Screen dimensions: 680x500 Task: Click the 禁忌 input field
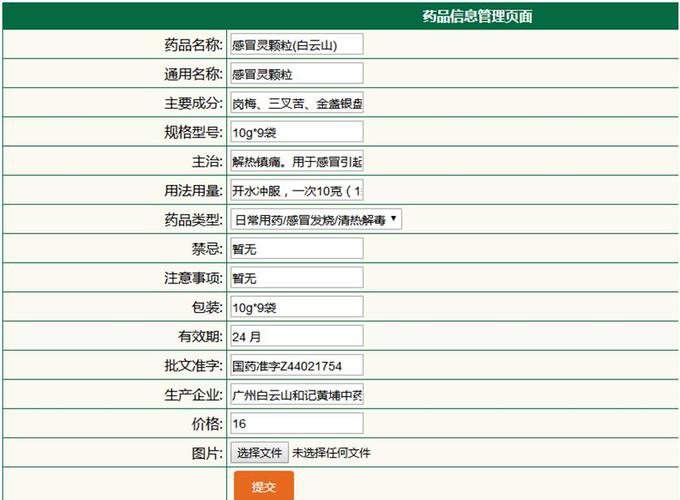pos(297,248)
